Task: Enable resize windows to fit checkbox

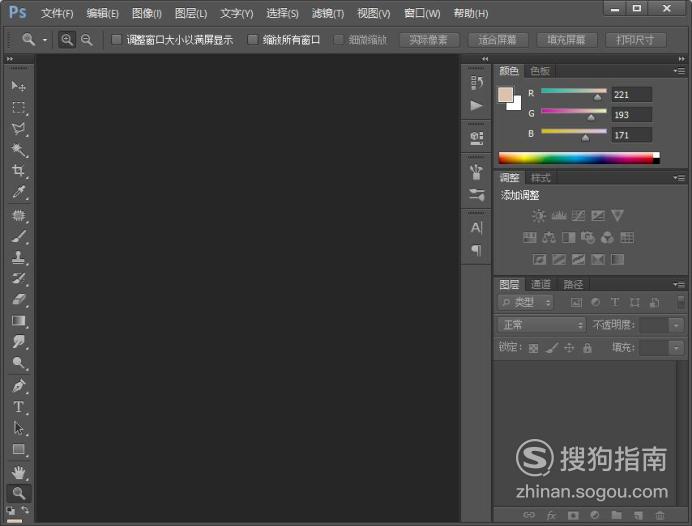Action: 116,40
